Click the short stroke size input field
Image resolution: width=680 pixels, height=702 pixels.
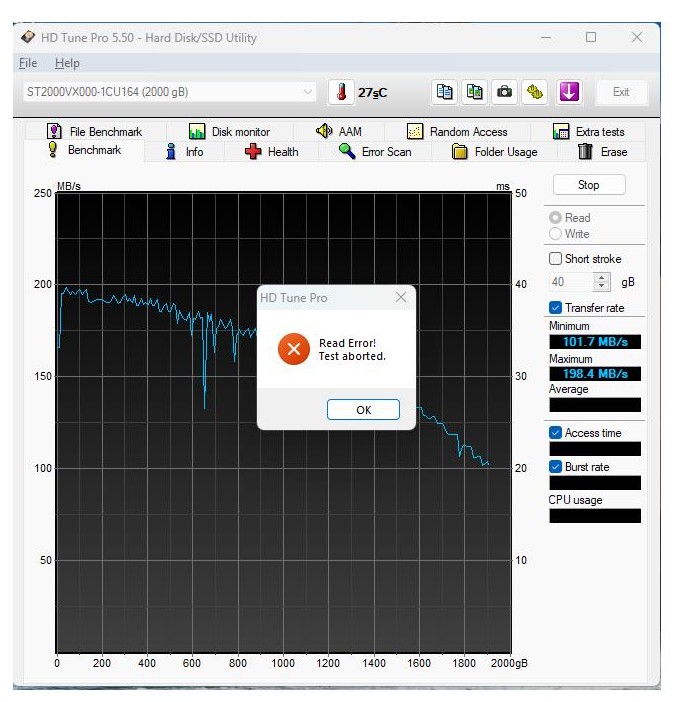pos(570,283)
